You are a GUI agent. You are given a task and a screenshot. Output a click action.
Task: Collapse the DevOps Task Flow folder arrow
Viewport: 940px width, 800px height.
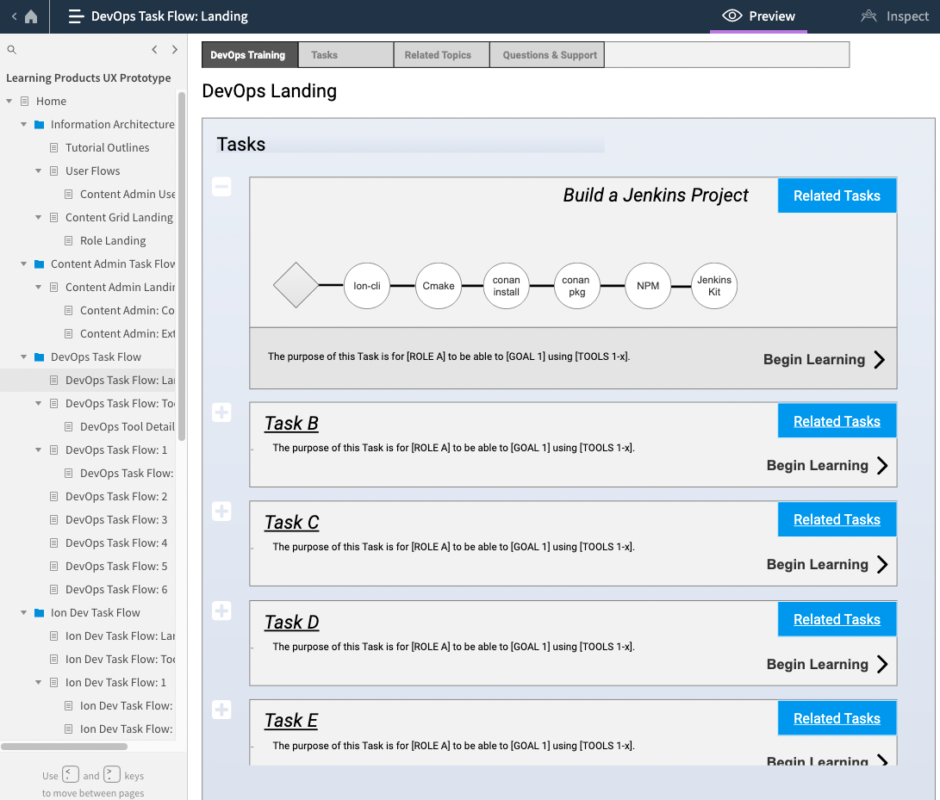(23, 357)
